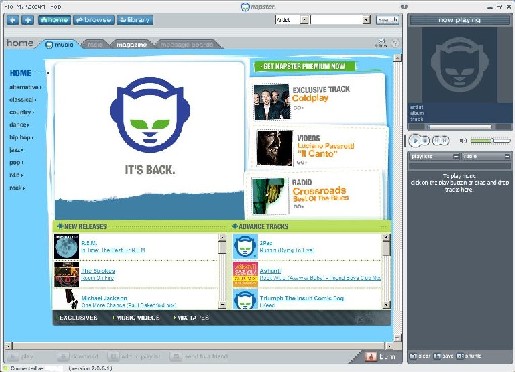The width and height of the screenshot is (515, 372).
Task: Click the track progress bar under now playing
Action: coord(459,127)
